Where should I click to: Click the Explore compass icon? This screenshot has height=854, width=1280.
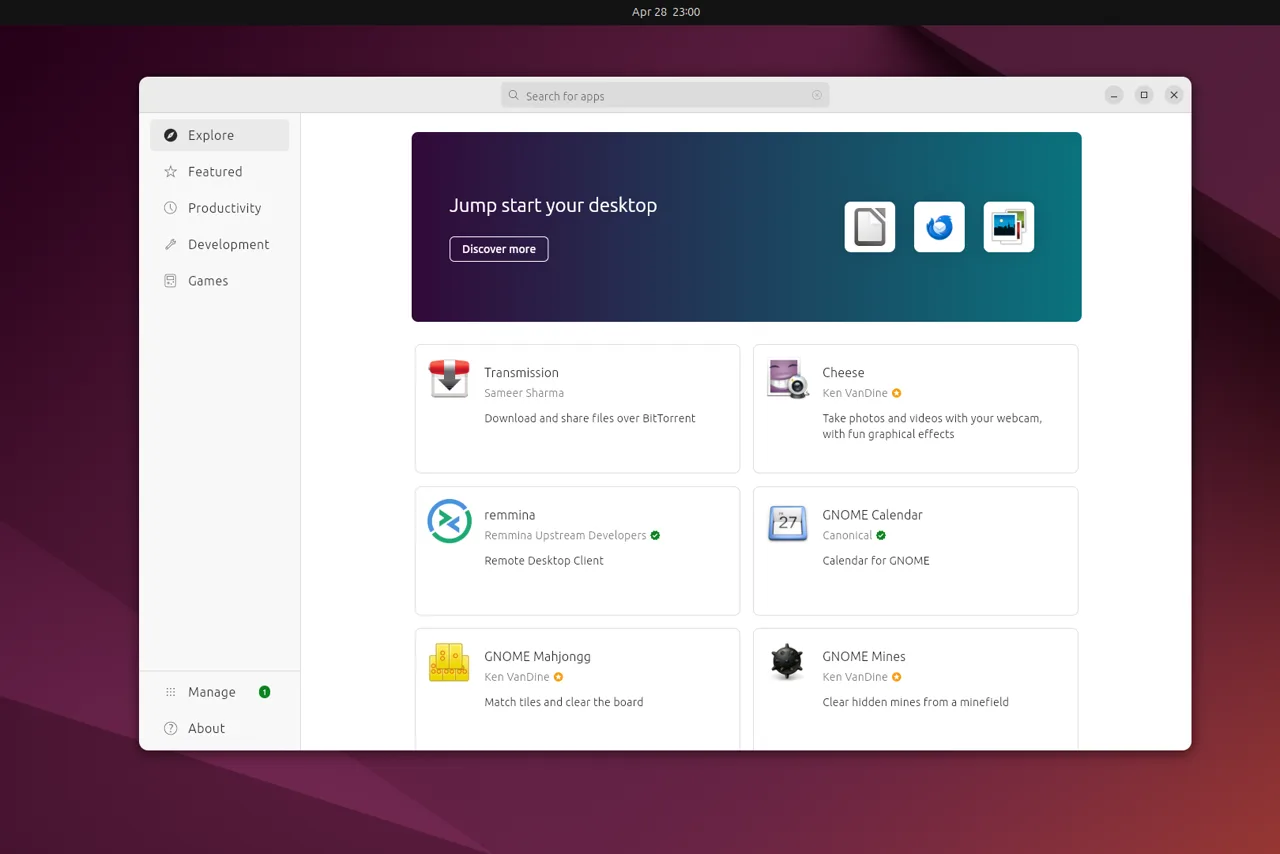(170, 135)
